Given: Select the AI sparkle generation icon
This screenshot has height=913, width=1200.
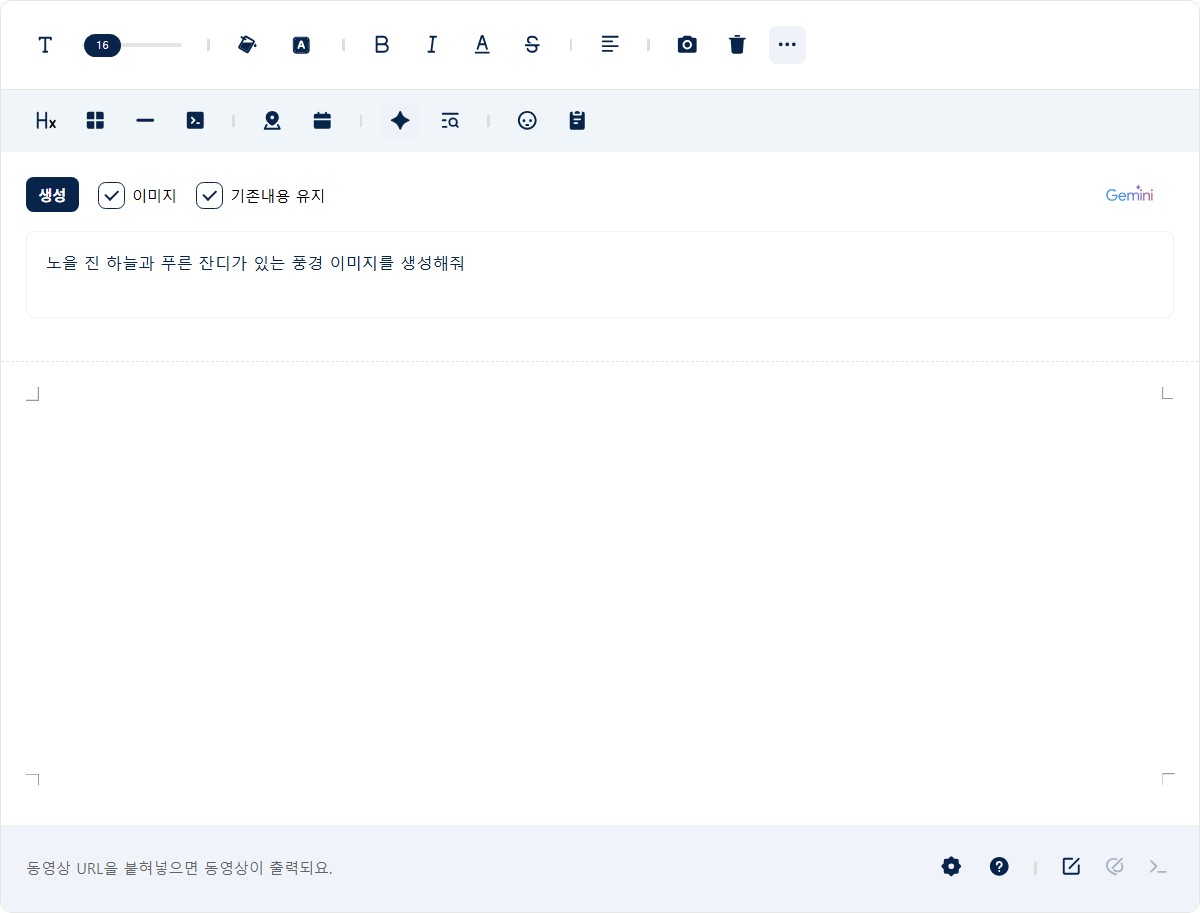Looking at the screenshot, I should click(x=400, y=121).
